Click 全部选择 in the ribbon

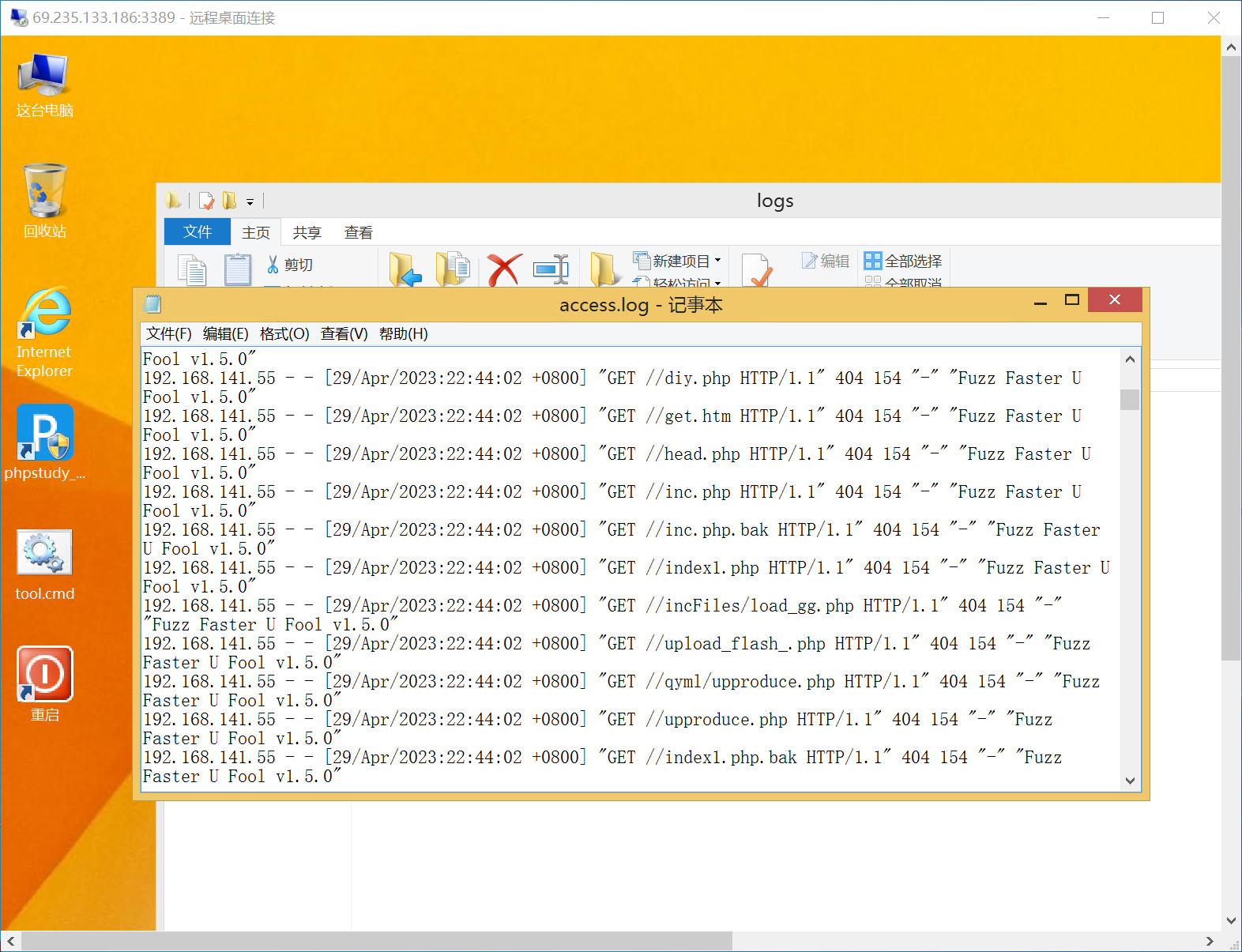tap(903, 261)
